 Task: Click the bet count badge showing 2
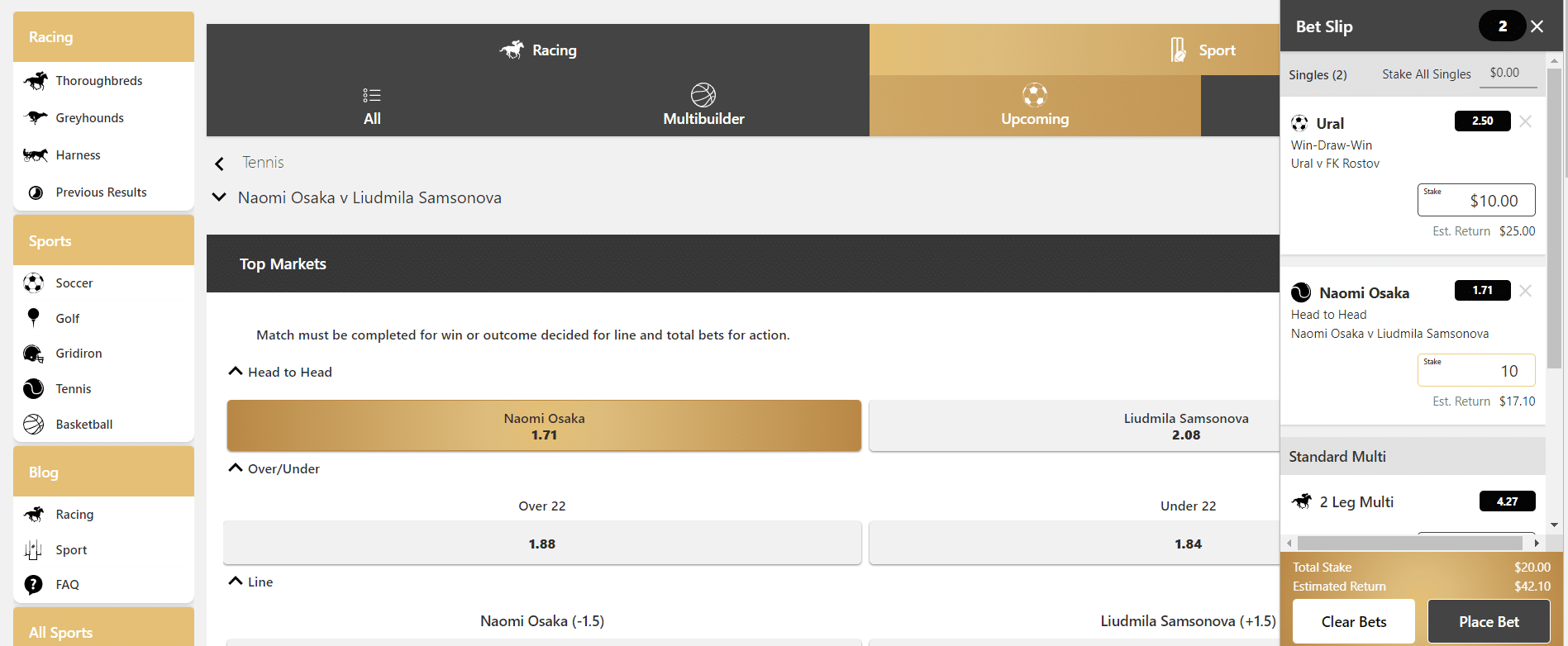[x=1503, y=26]
